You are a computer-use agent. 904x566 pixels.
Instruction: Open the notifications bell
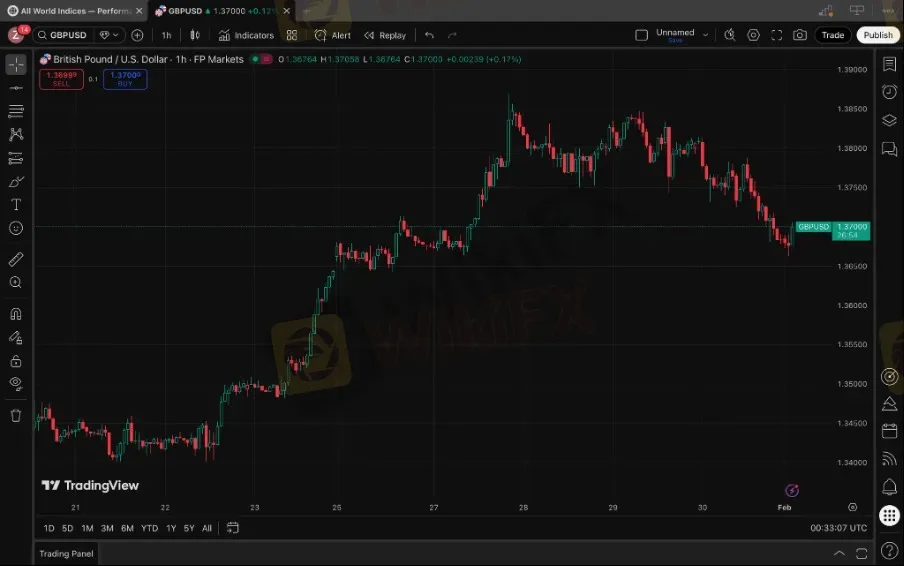[x=890, y=487]
